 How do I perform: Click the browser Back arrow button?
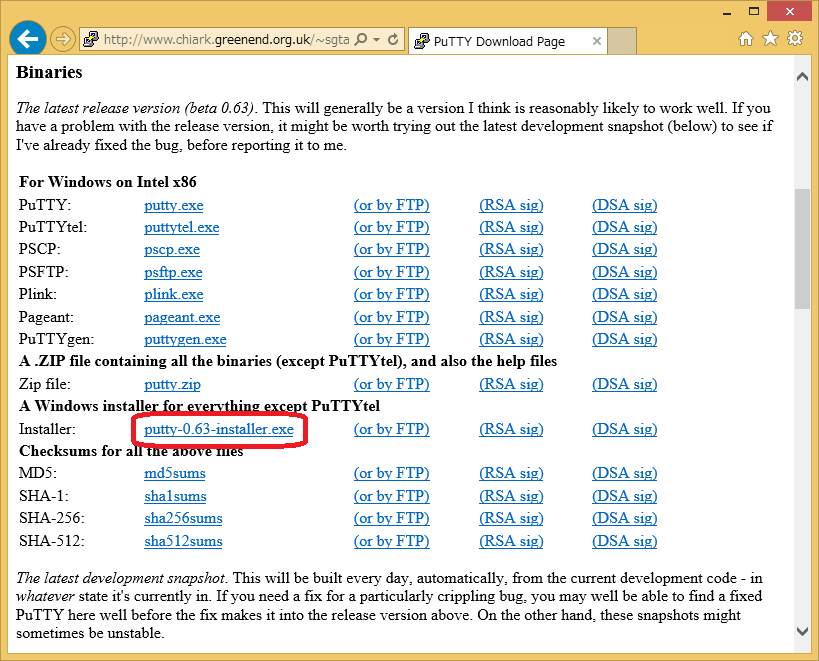point(27,38)
